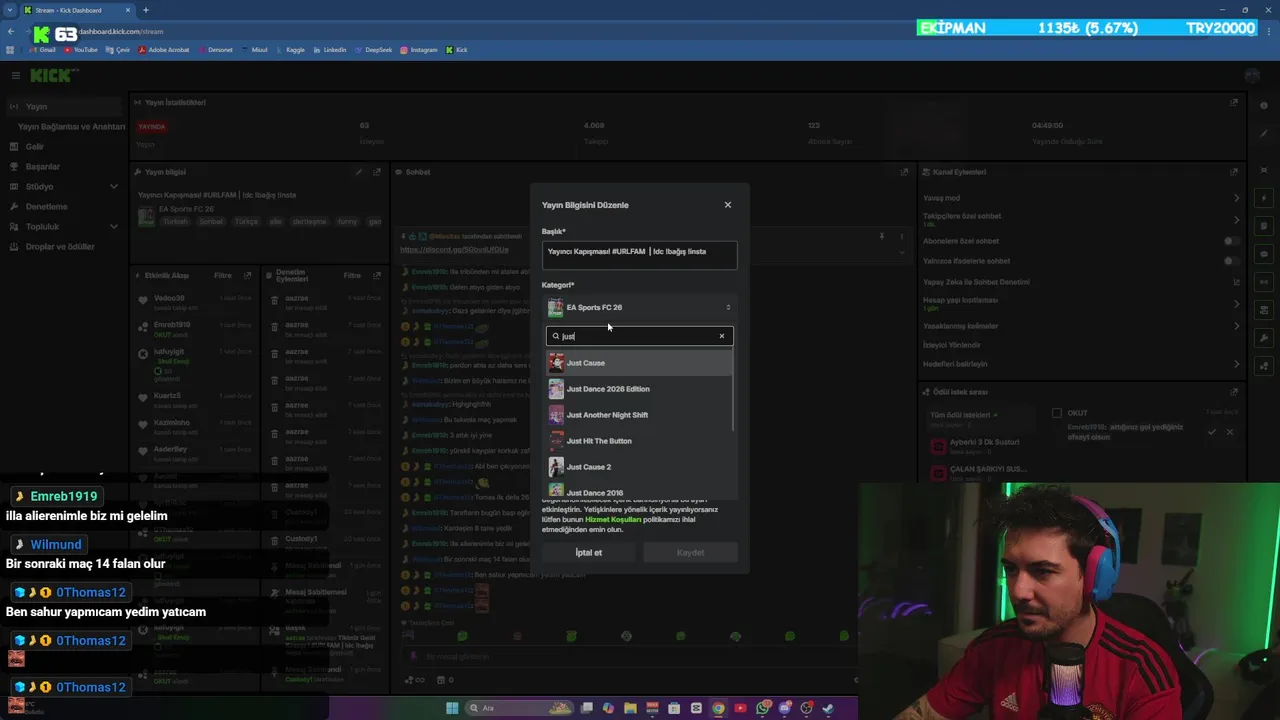1280x720 pixels.
Task: Open Yayın Bağlantısı ve Anahtarı page
Action: pos(71,127)
